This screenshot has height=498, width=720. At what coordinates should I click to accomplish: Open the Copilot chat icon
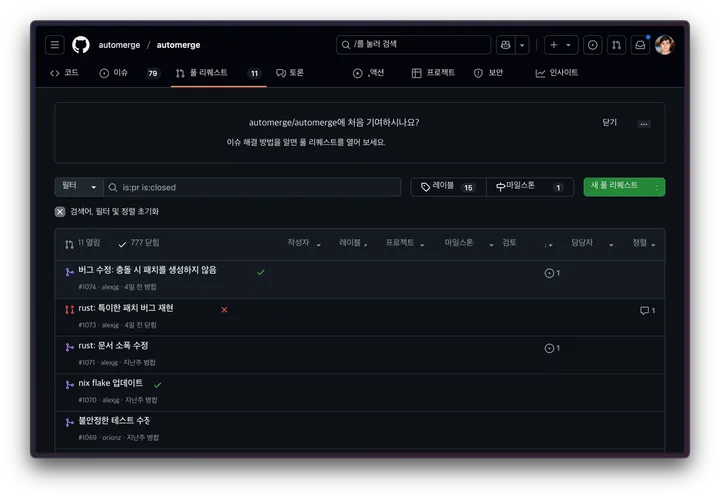pos(506,45)
